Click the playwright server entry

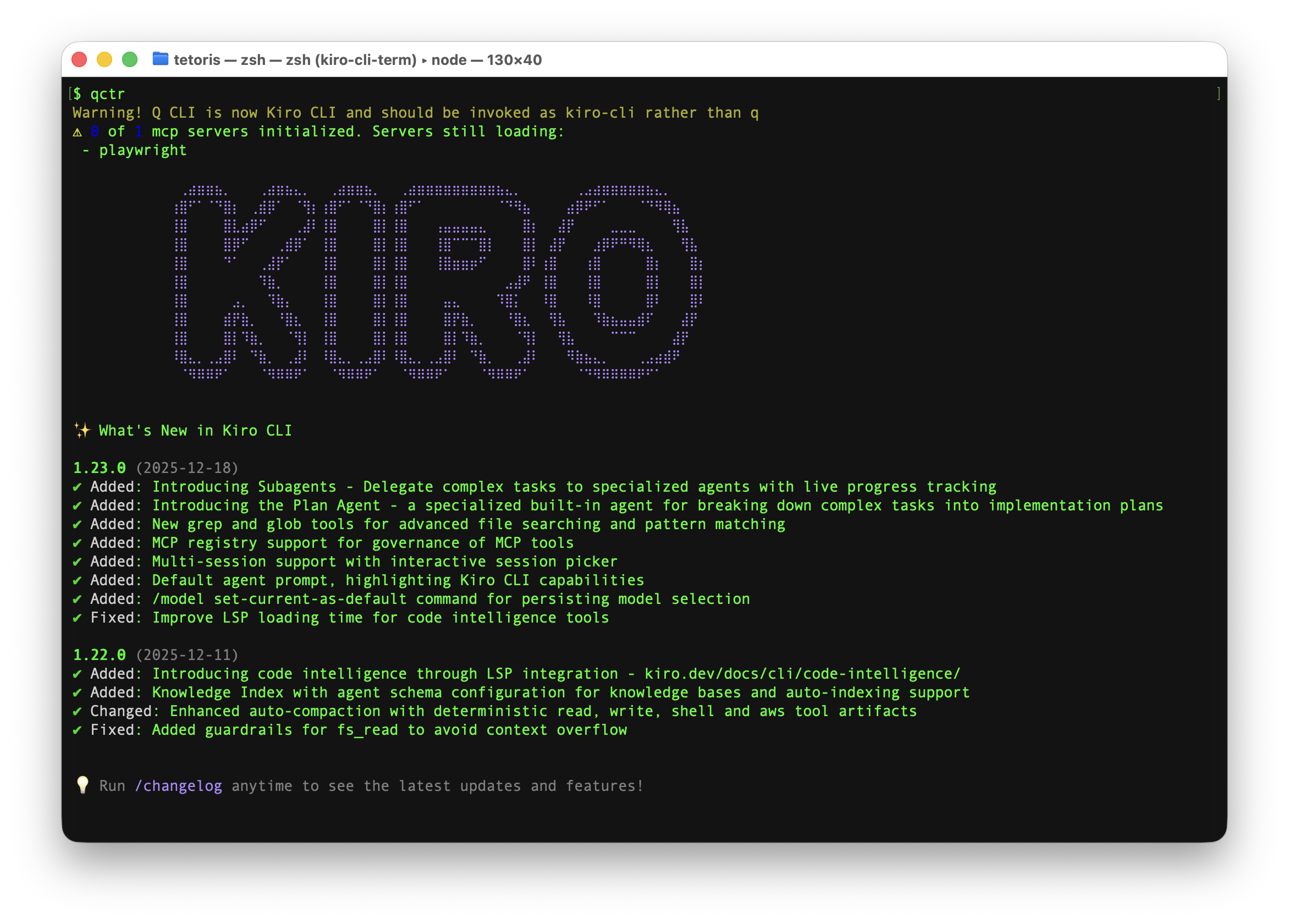pyautogui.click(x=142, y=151)
